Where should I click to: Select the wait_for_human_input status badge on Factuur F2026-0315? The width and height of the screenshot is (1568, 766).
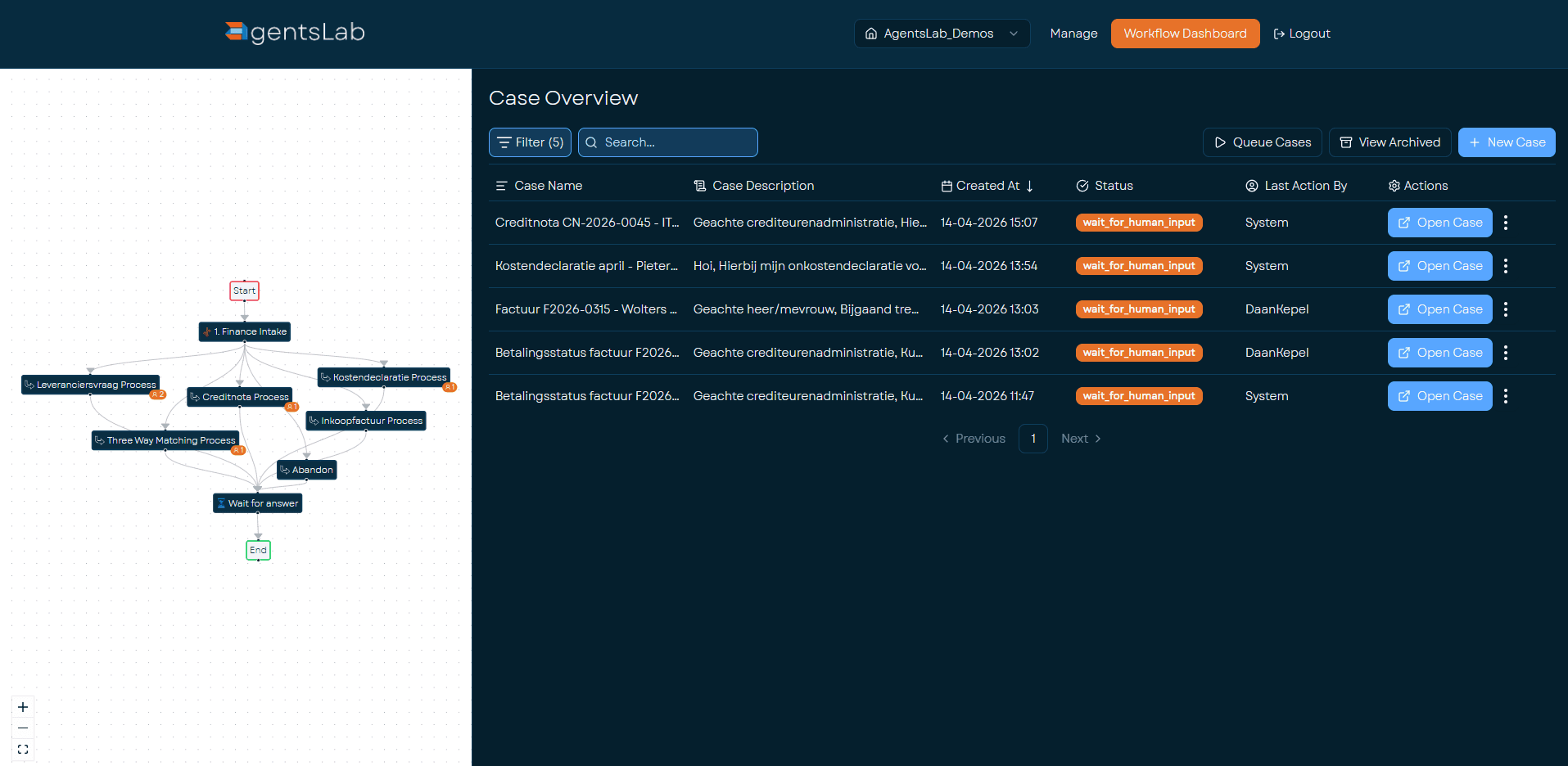pyautogui.click(x=1138, y=309)
